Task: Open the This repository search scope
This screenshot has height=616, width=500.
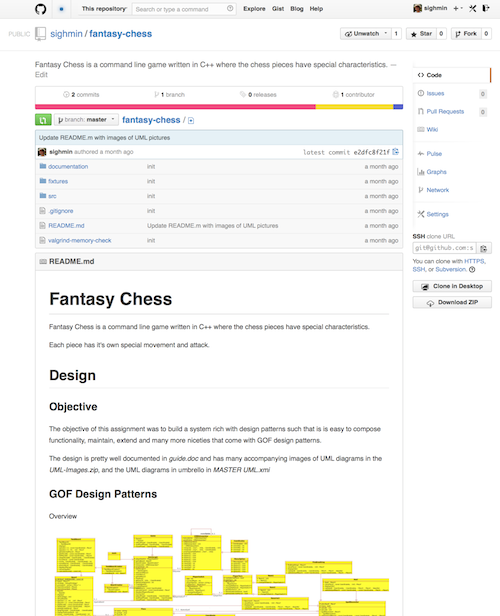Action: click(104, 9)
